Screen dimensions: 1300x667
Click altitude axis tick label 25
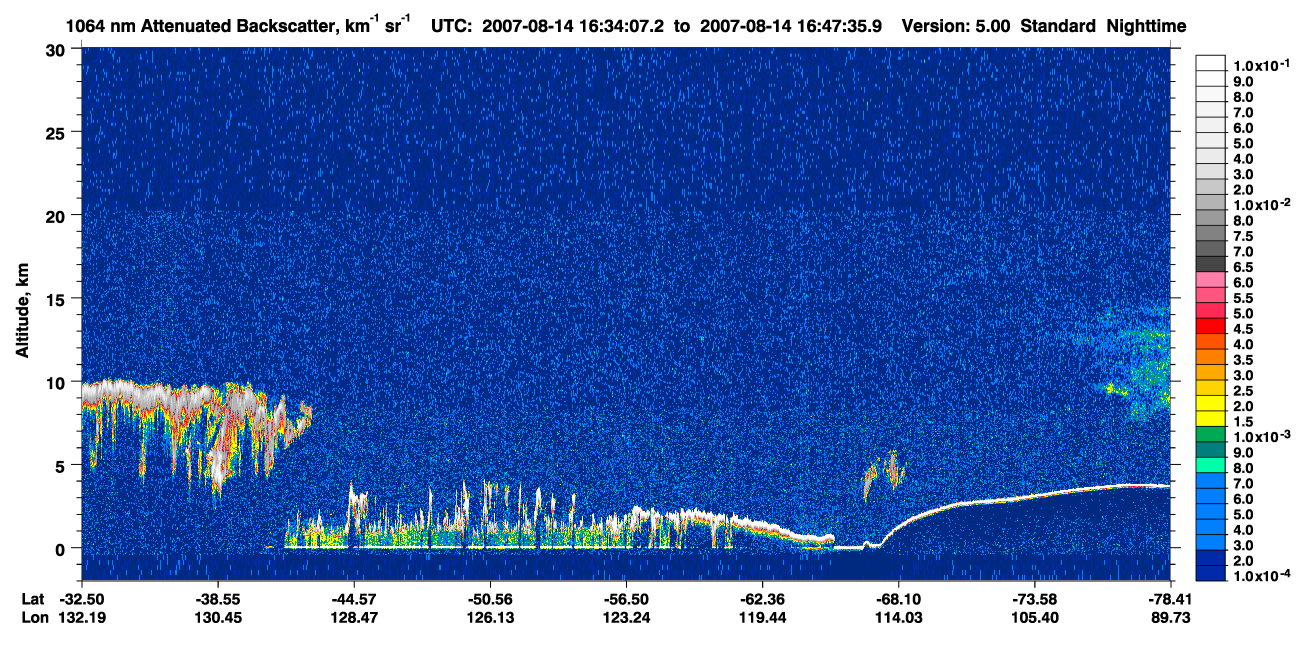(x=58, y=132)
